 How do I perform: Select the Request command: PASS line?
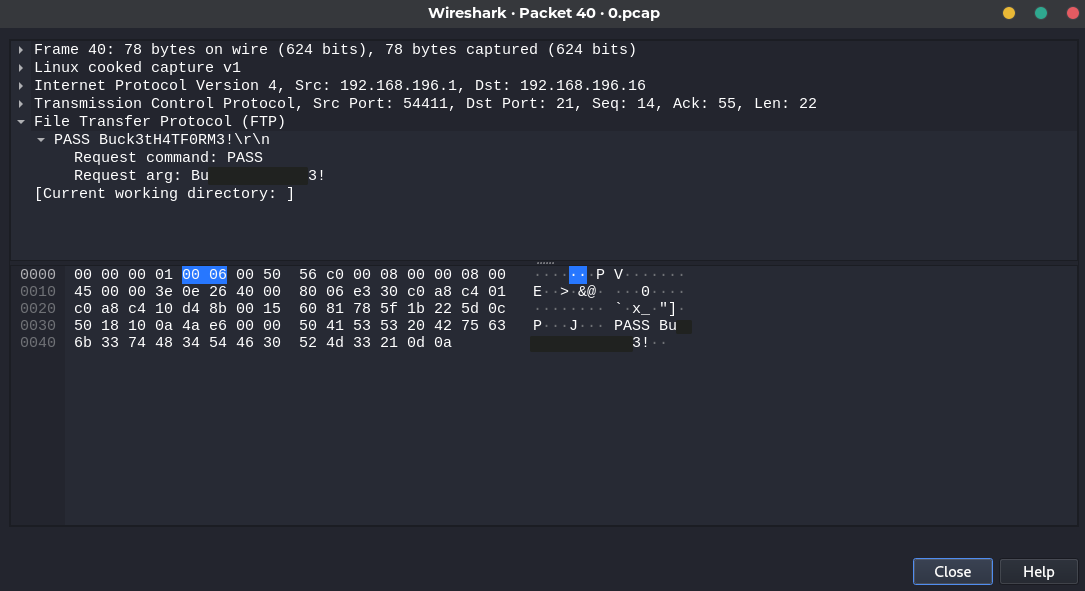point(168,158)
